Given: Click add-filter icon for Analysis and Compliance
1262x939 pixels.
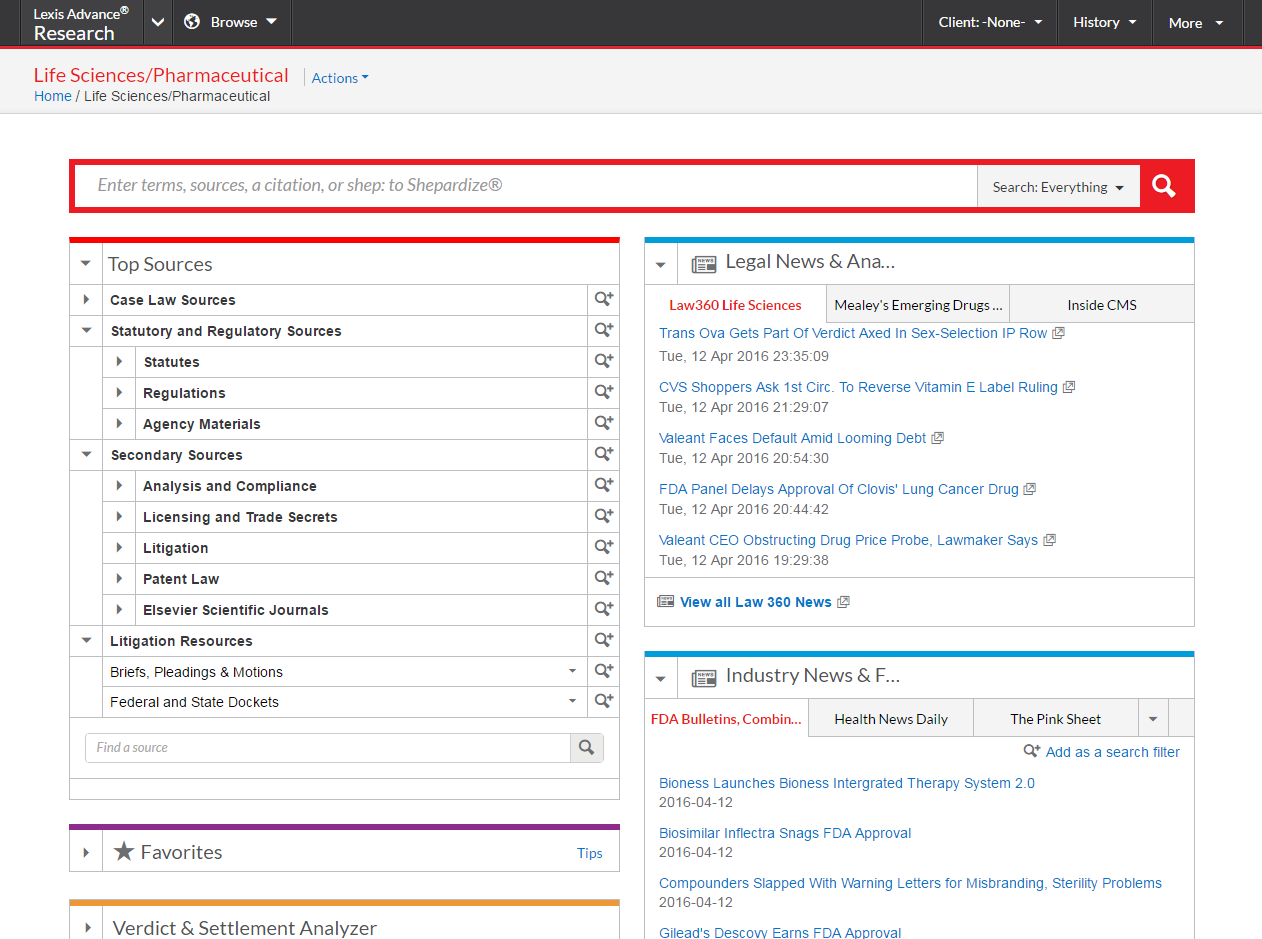Looking at the screenshot, I should [x=603, y=485].
